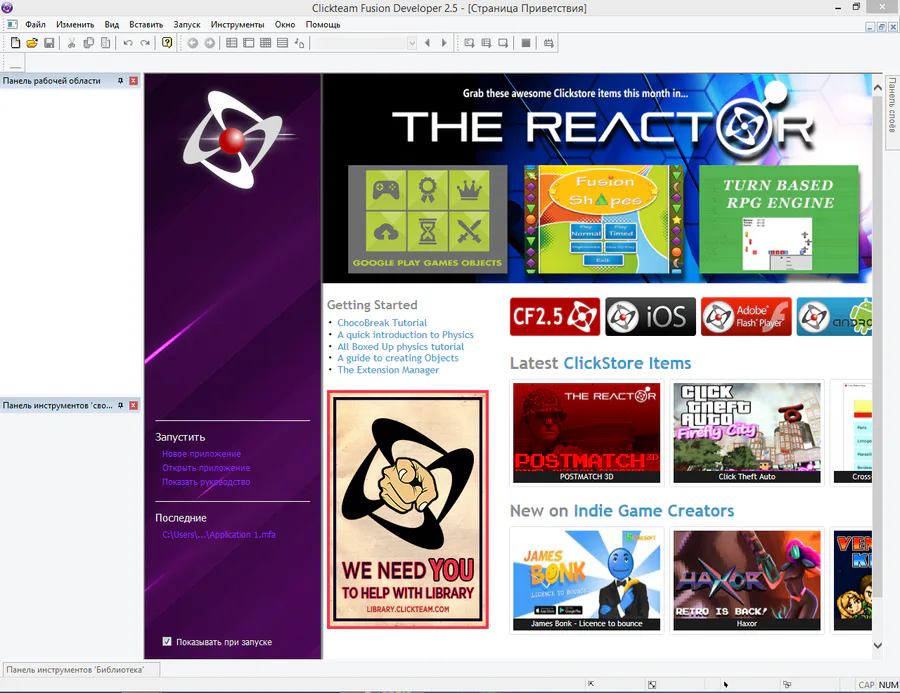The height and width of the screenshot is (693, 900).
Task: Open the Frame editor icon
Action: pyautogui.click(x=249, y=43)
